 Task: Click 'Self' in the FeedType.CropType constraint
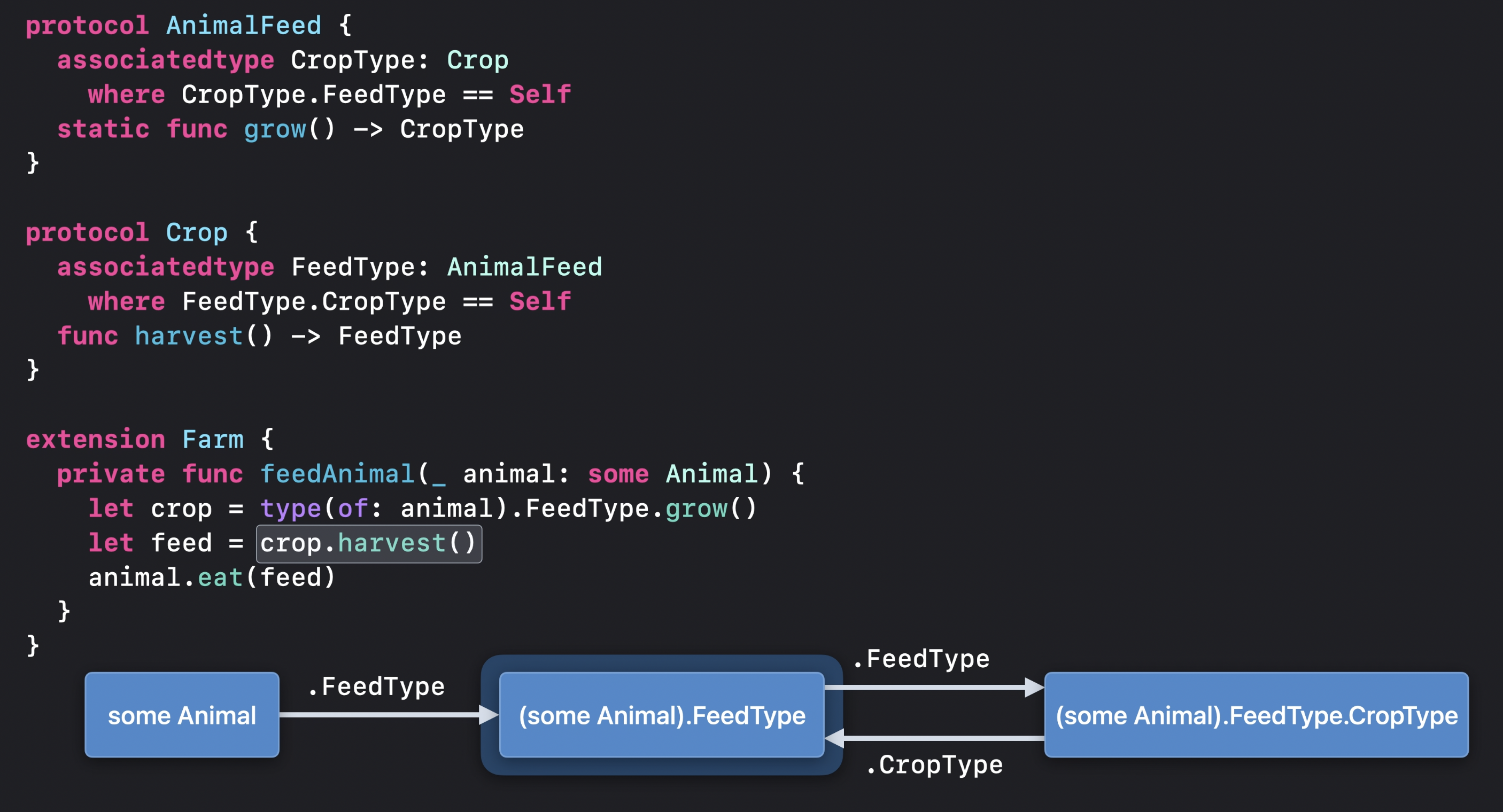[540, 302]
